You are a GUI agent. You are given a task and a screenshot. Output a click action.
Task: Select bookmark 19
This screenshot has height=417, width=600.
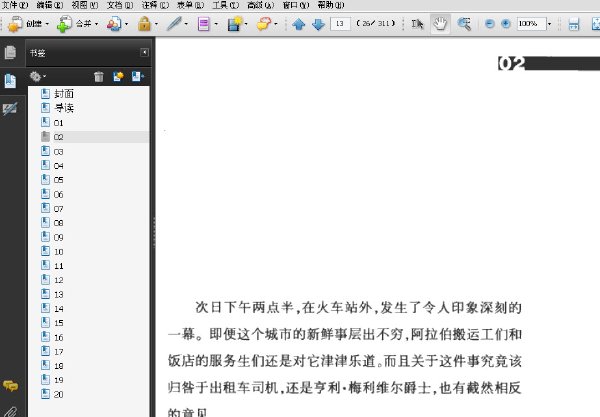click(x=58, y=380)
